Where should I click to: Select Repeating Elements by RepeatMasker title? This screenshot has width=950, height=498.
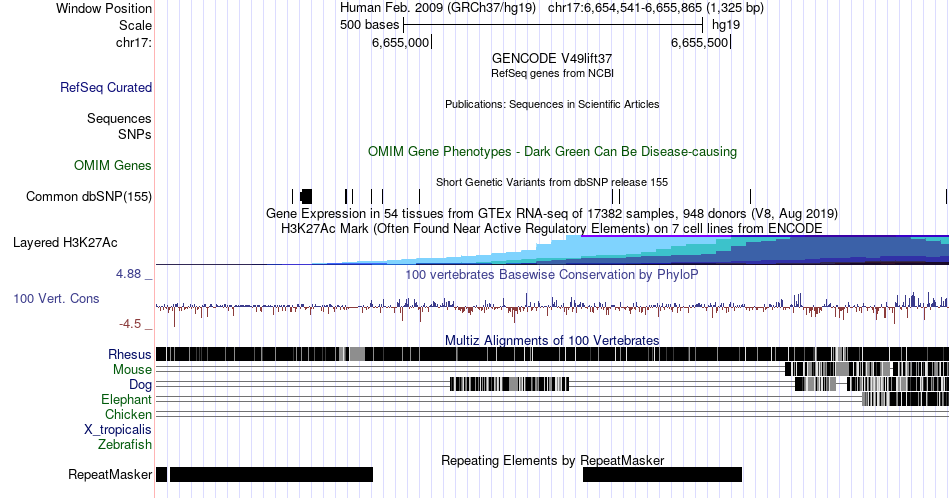tap(552, 460)
